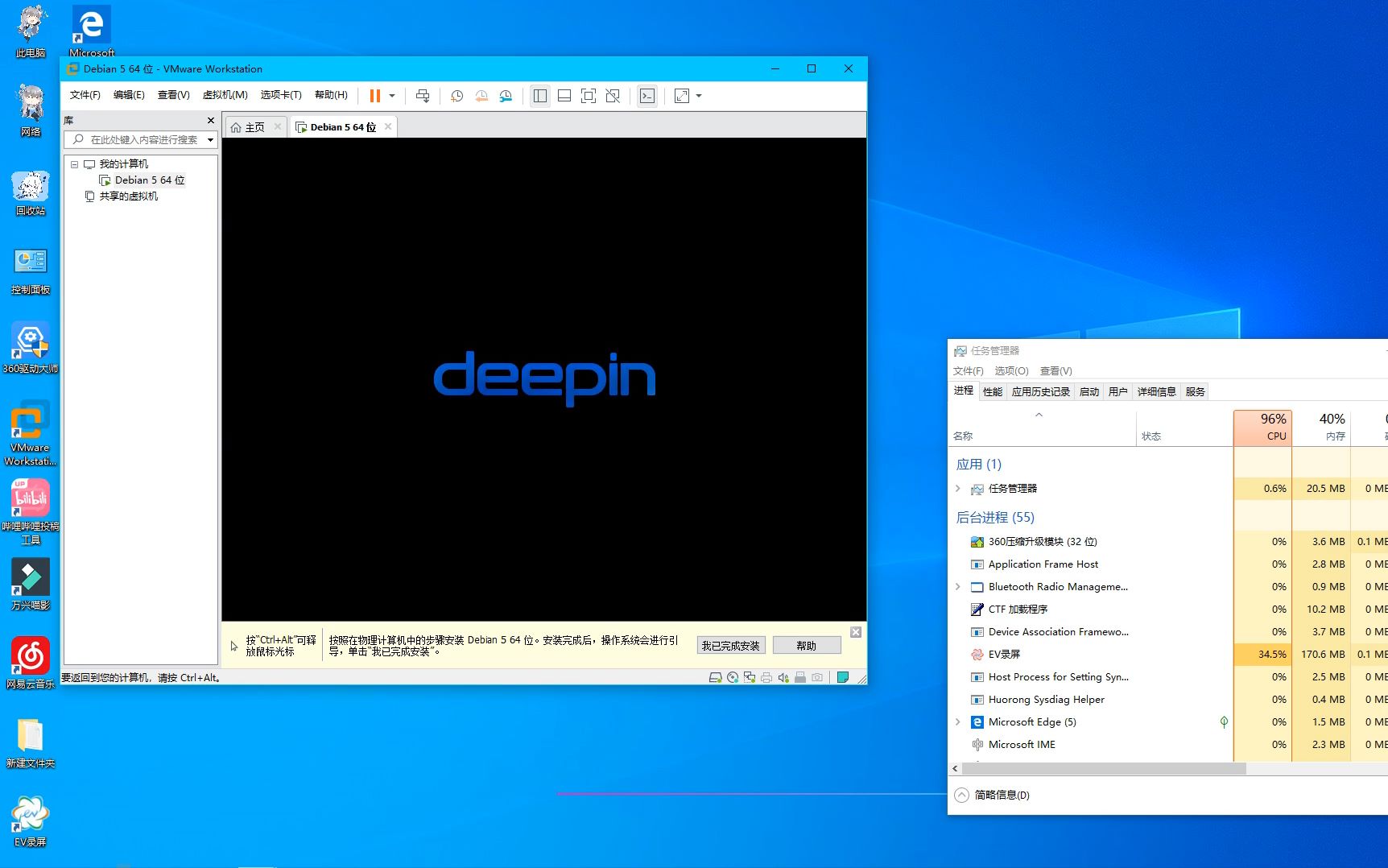
Task: Select the 360驱动大师 desktop icon
Action: (31, 349)
